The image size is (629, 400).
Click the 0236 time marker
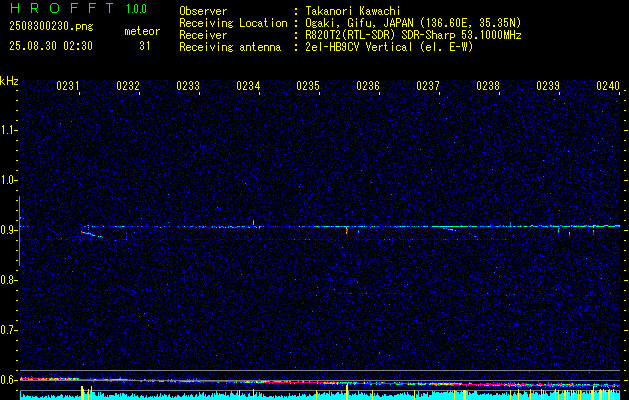pos(368,86)
